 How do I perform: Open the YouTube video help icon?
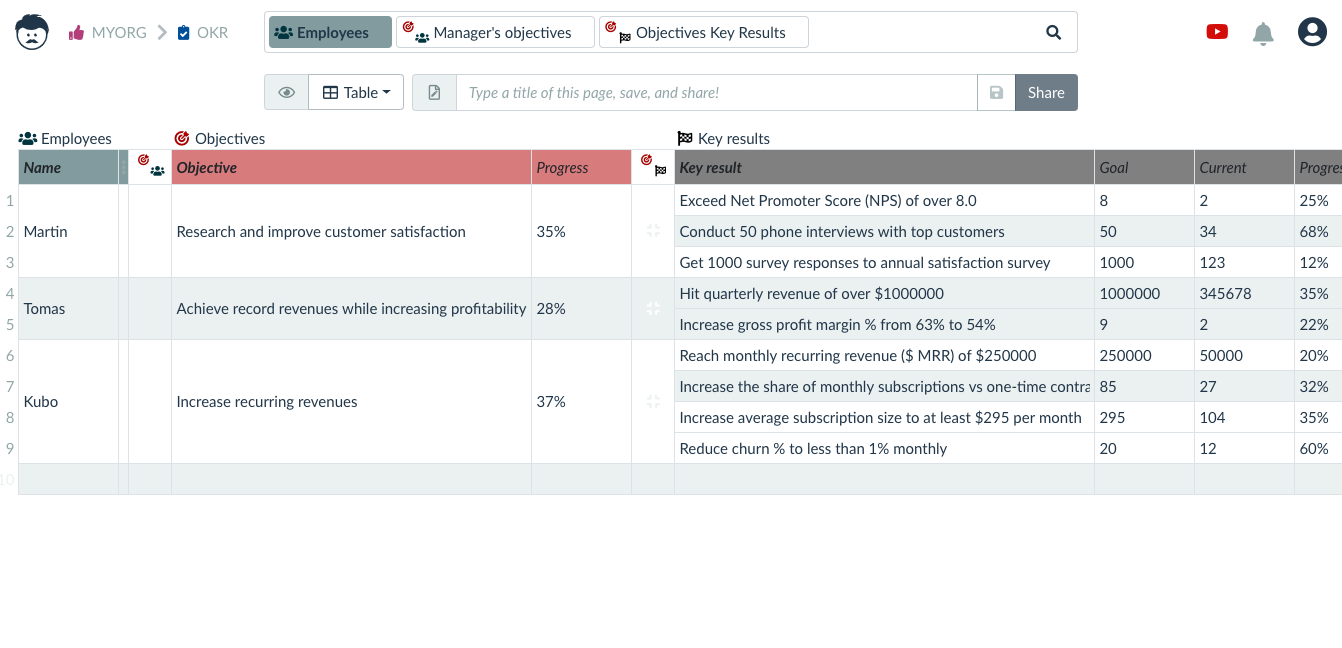tap(1217, 32)
